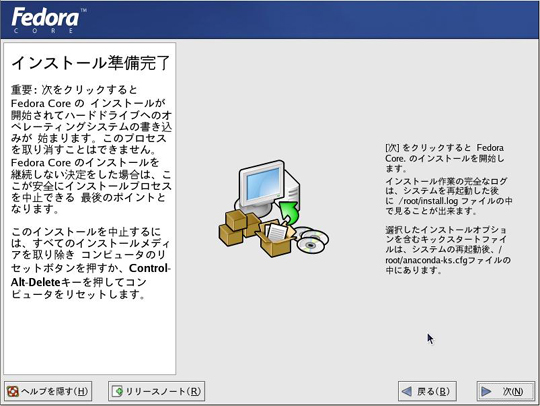Click the CD discs in the illustration
540x406 pixels.
point(312,240)
